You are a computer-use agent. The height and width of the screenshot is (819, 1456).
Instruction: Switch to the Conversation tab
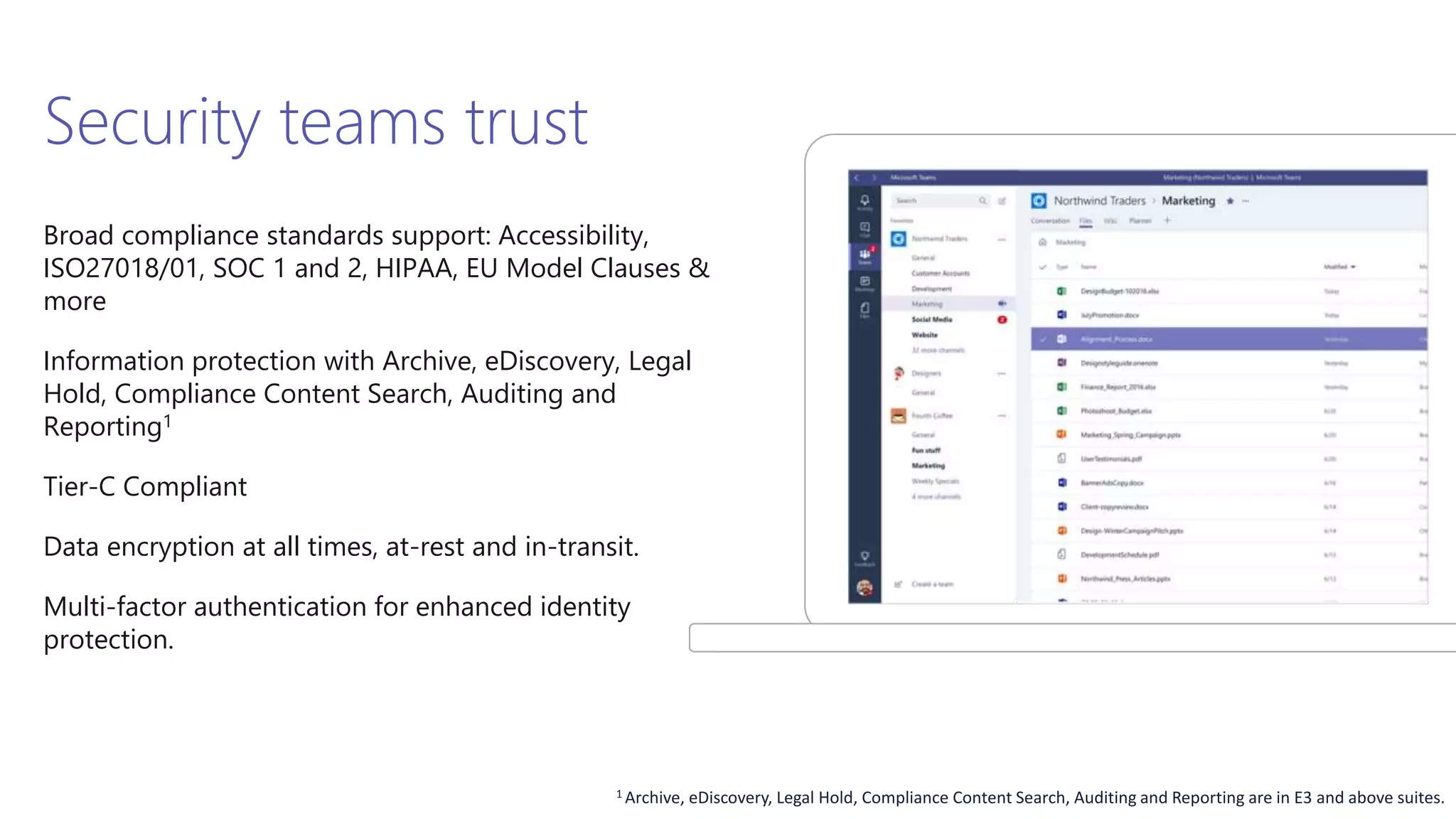coord(1050,221)
